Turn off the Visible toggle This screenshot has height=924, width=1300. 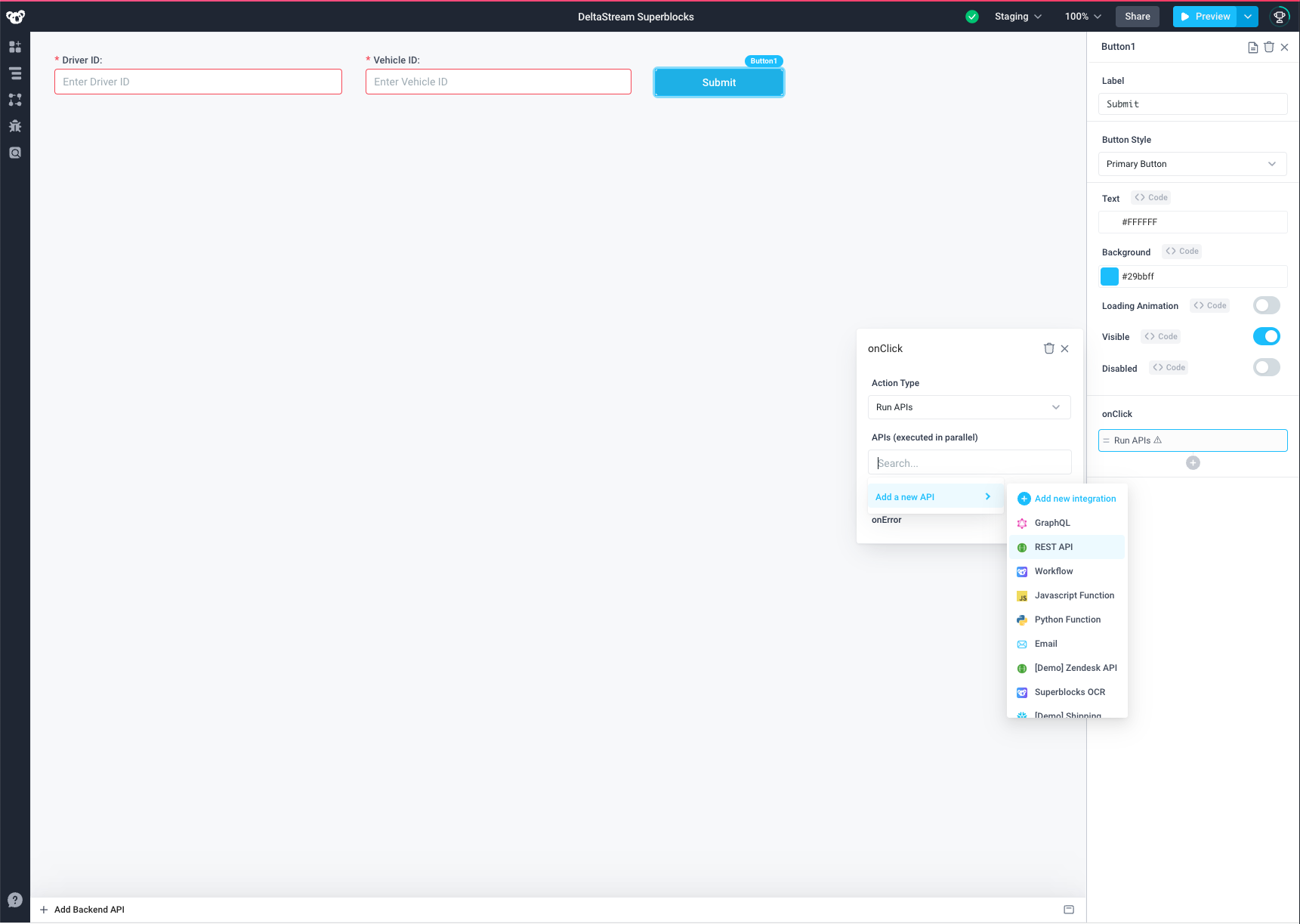click(1266, 336)
